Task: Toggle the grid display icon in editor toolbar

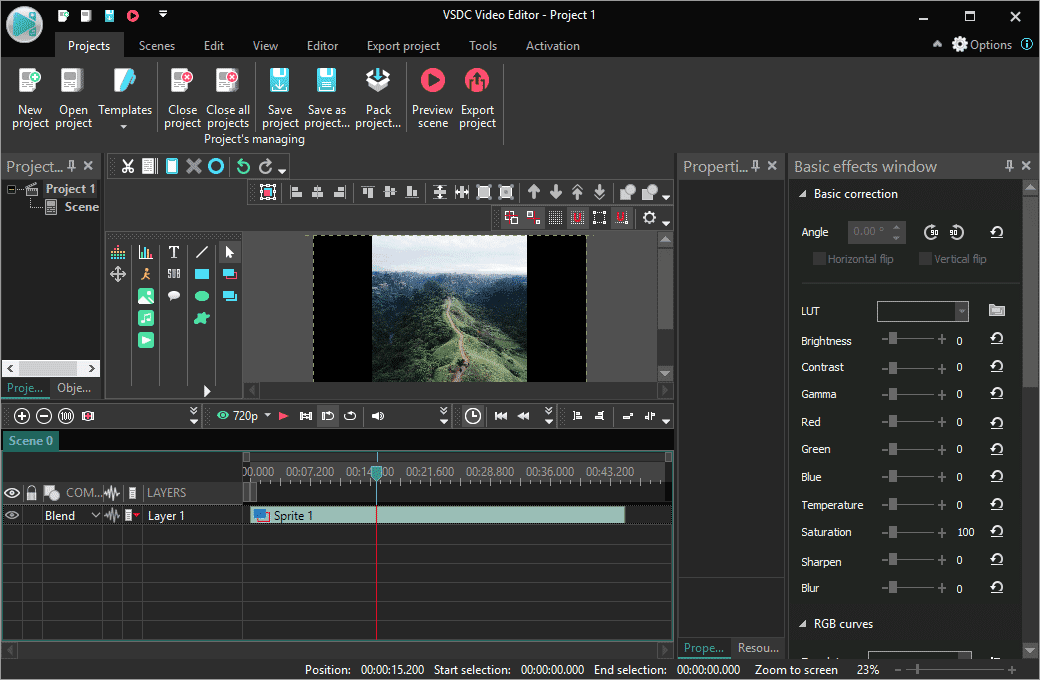Action: pyautogui.click(x=556, y=218)
